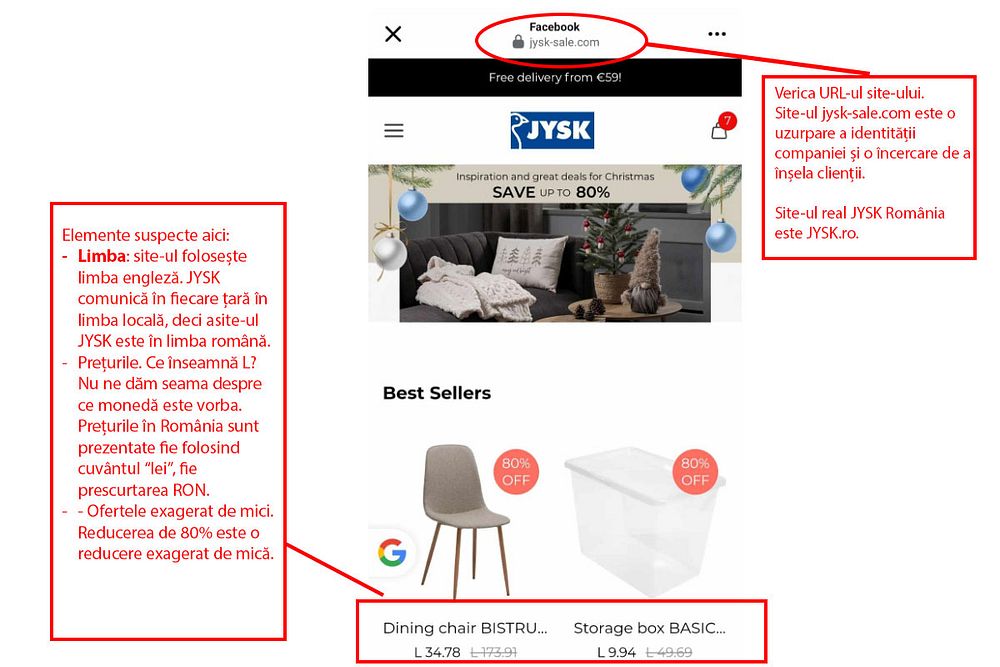The image size is (1000, 667).
Task: Click the L 34.78 chair price
Action: click(x=437, y=652)
